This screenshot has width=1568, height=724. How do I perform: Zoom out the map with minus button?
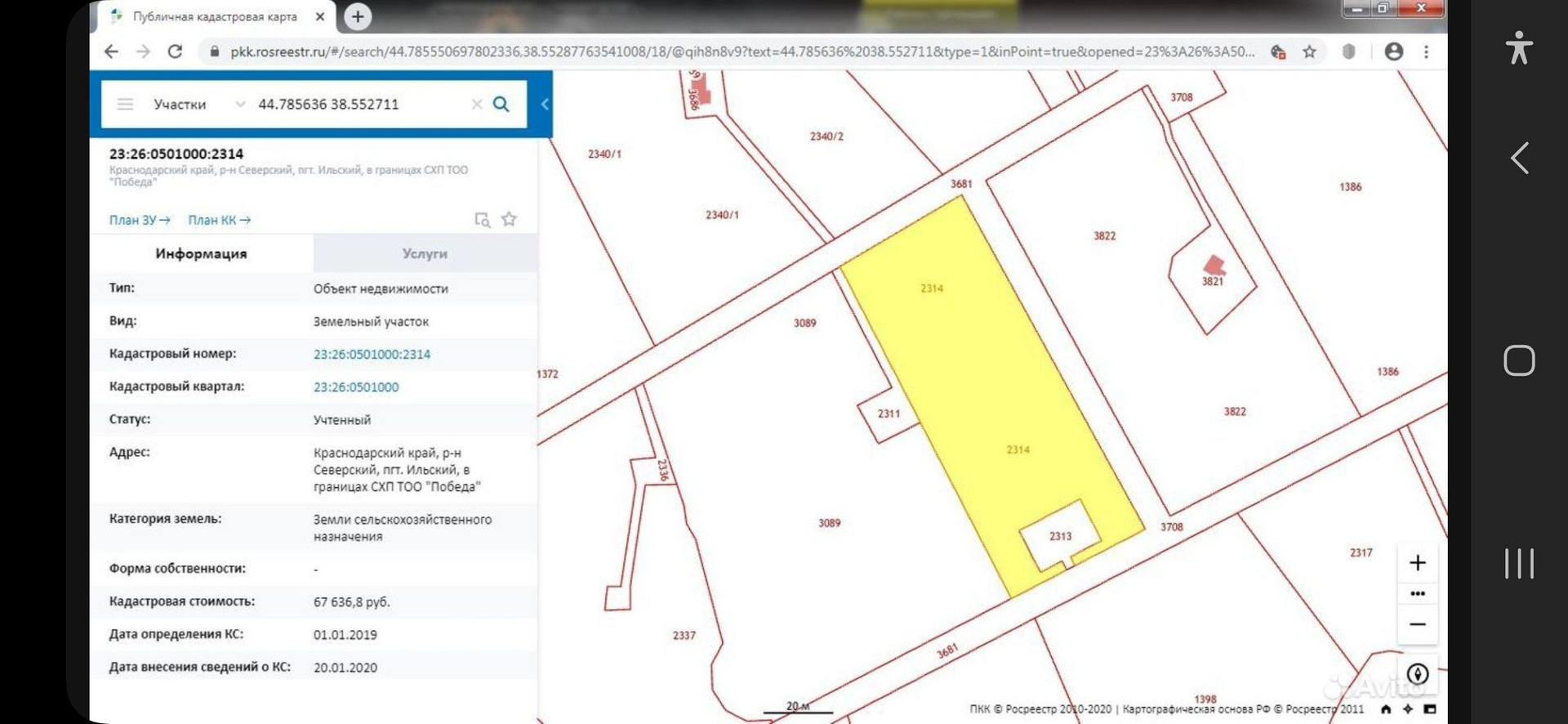[1418, 624]
